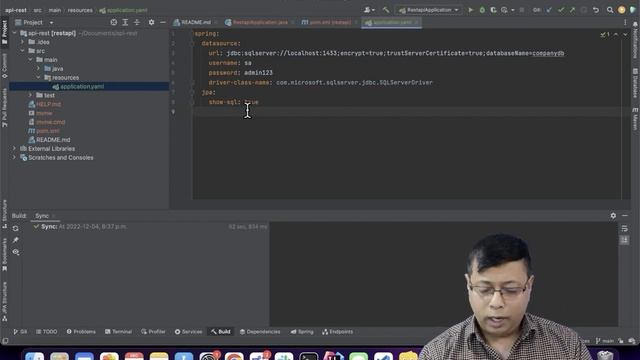Toggle Maven tool window on right stripe
Viewport: 640px width, 360px height.
pos(635,119)
